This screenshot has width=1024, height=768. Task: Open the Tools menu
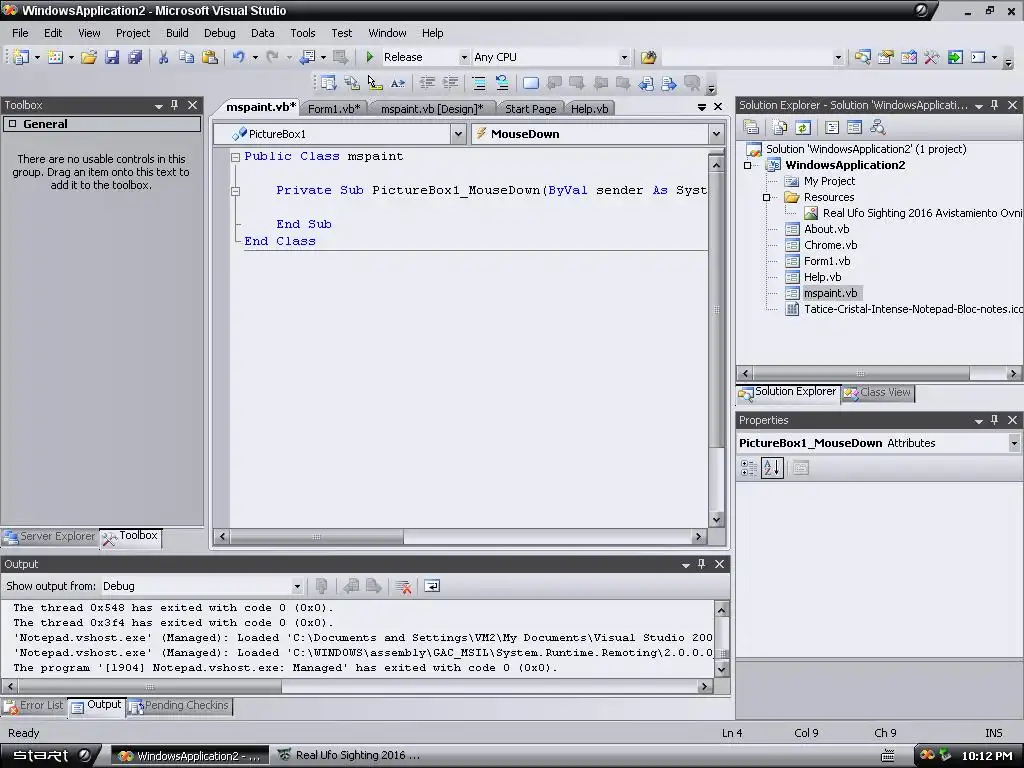[302, 33]
